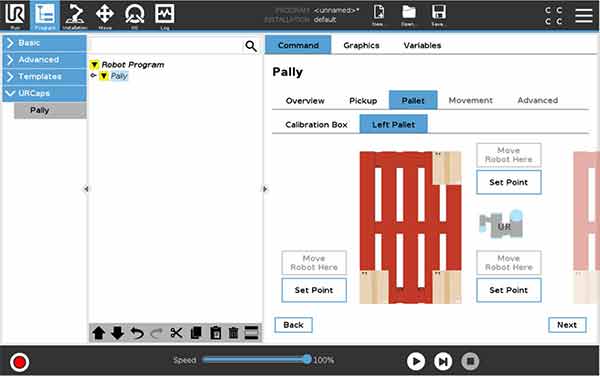This screenshot has width=600, height=376.
Task: Delete node with trash icon
Action: [233, 333]
